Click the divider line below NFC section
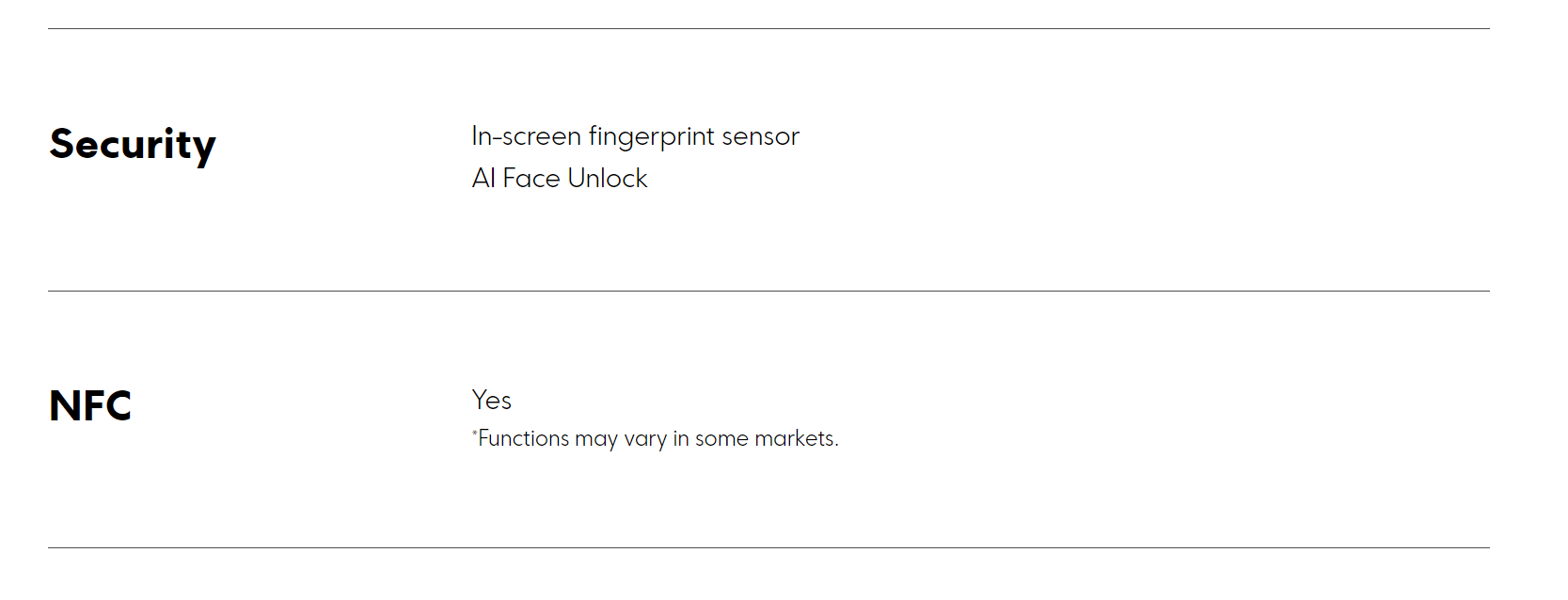The image size is (1568, 600). pos(768,548)
